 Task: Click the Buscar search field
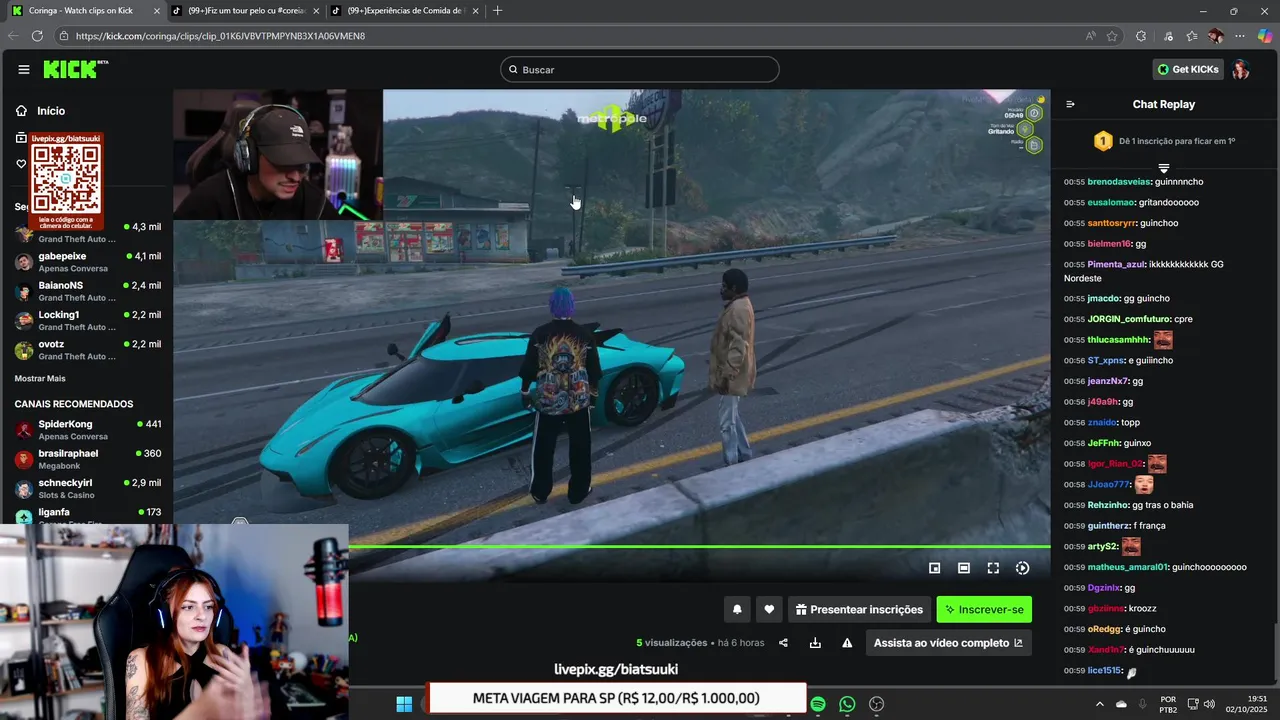(640, 69)
